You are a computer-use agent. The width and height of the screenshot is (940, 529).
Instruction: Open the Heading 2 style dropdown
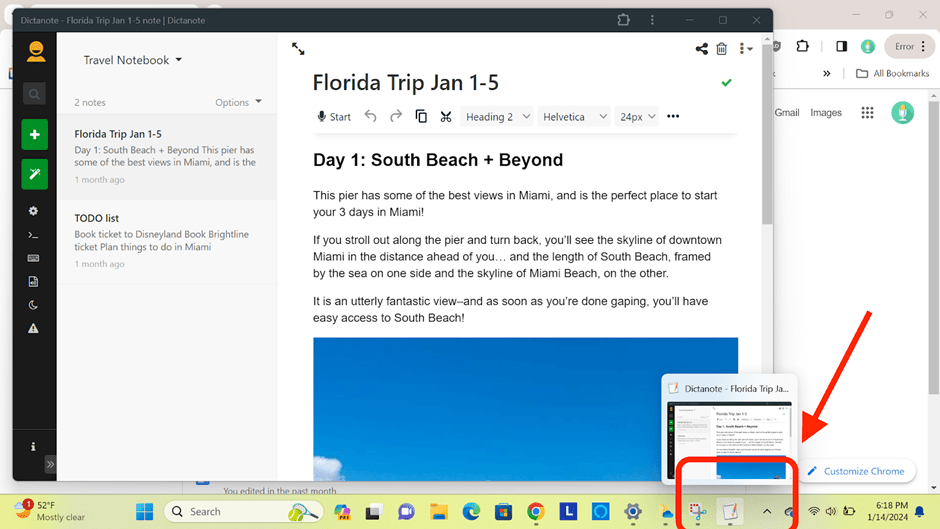tap(497, 116)
